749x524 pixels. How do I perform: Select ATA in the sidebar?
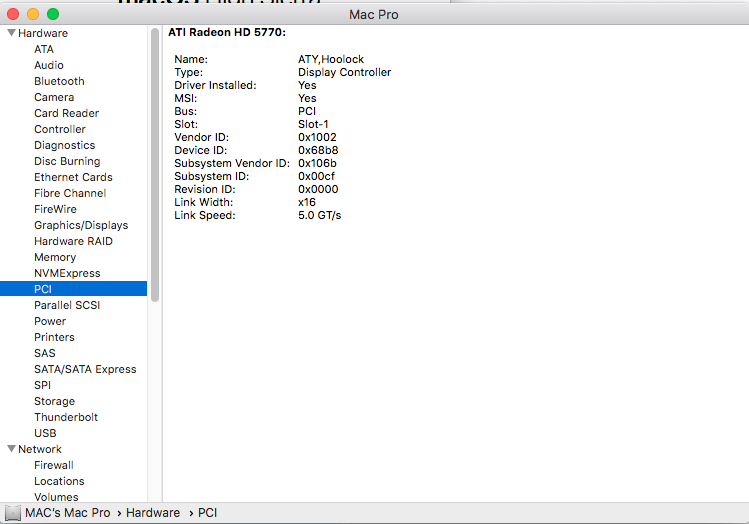(x=44, y=49)
